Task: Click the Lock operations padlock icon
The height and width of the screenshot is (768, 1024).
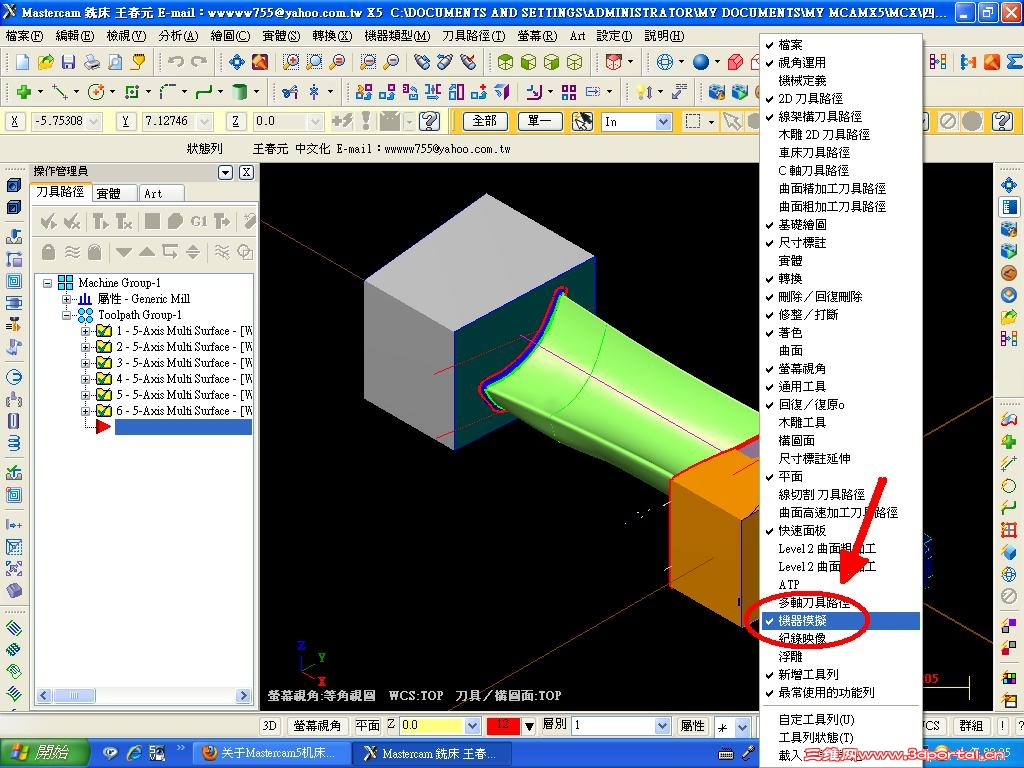Action: click(x=48, y=252)
